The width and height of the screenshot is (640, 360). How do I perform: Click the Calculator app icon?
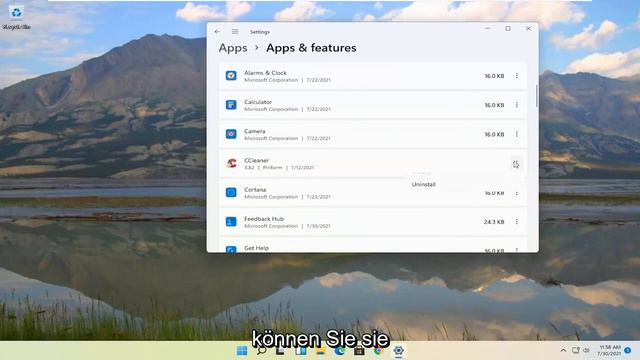pyautogui.click(x=231, y=105)
